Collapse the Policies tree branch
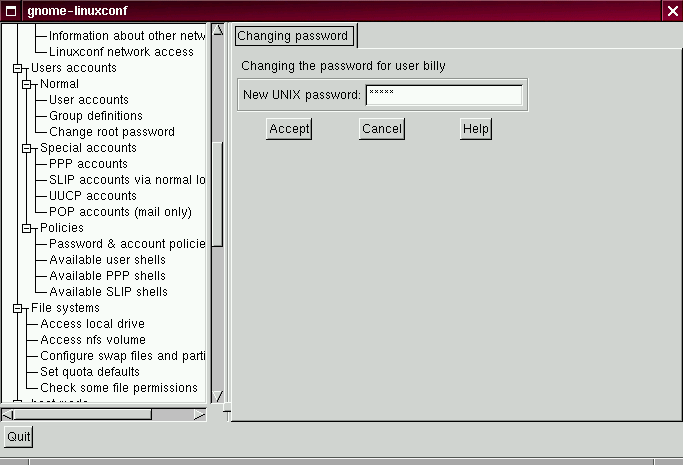The image size is (683, 465). pos(27,229)
